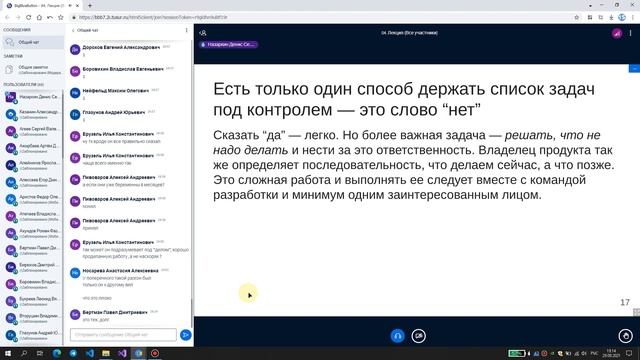Viewport: 640px width, 360px height.
Task: Mute tab using the tab audio icon
Action: (x=70, y=6)
